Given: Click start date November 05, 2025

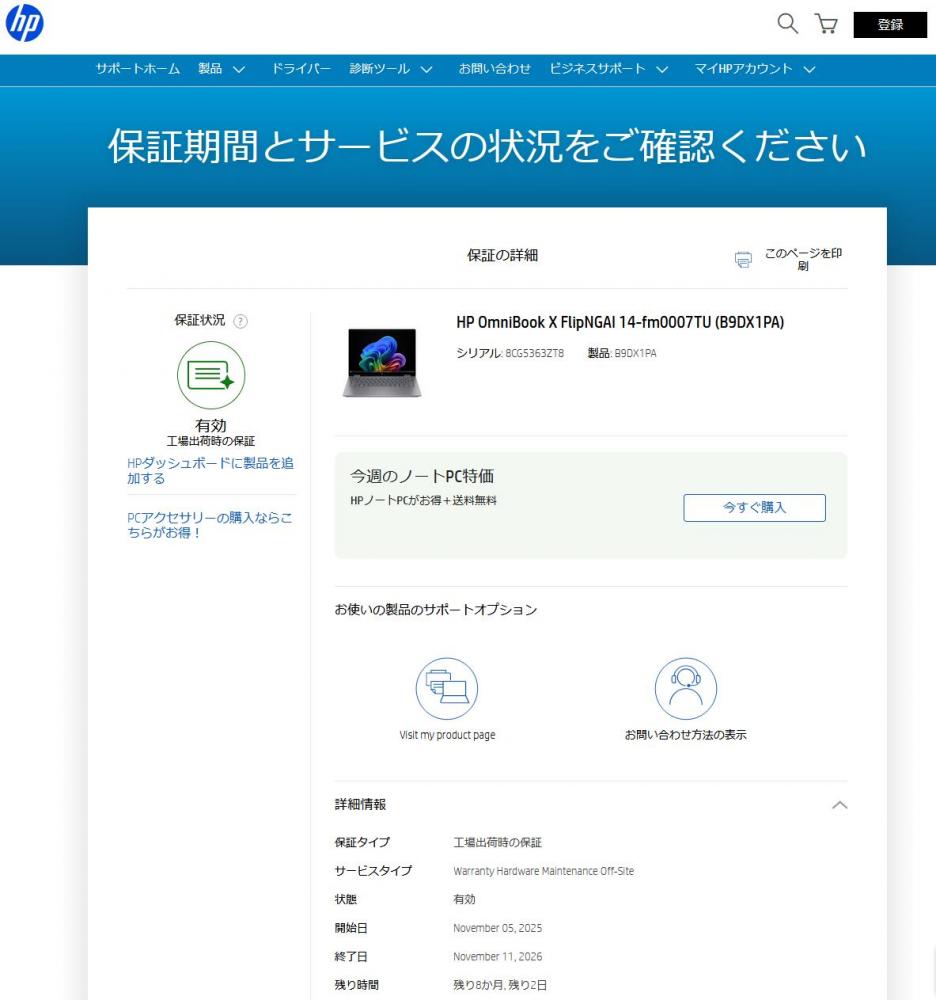Looking at the screenshot, I should click(x=497, y=928).
